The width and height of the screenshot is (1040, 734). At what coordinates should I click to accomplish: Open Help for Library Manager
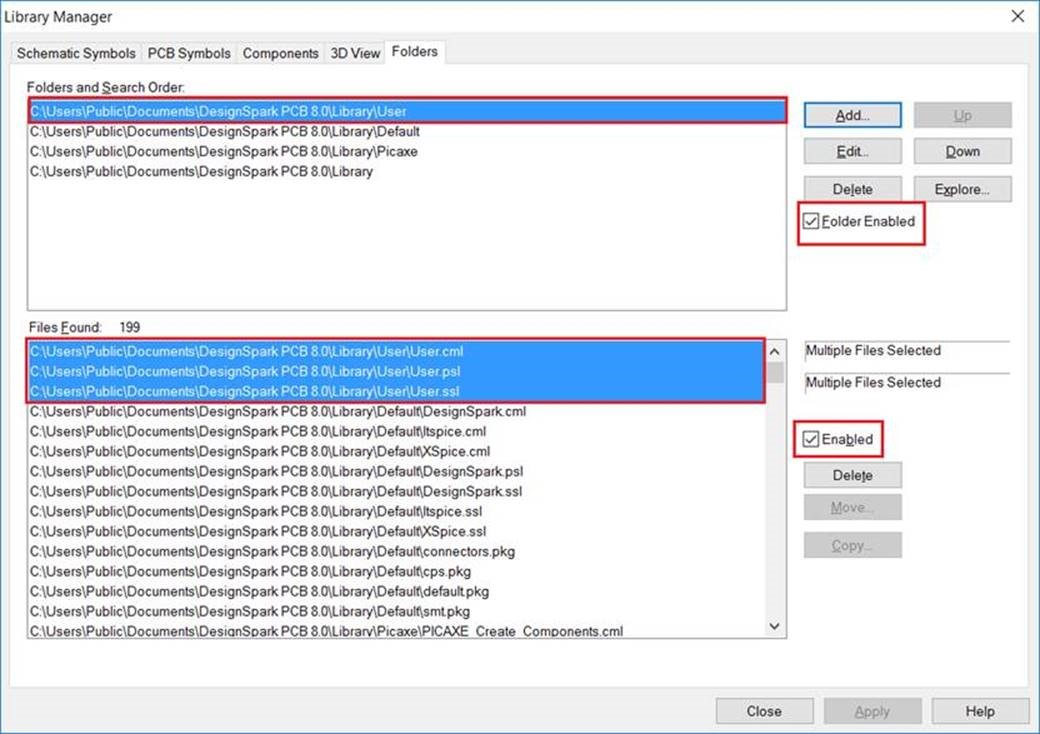(980, 711)
